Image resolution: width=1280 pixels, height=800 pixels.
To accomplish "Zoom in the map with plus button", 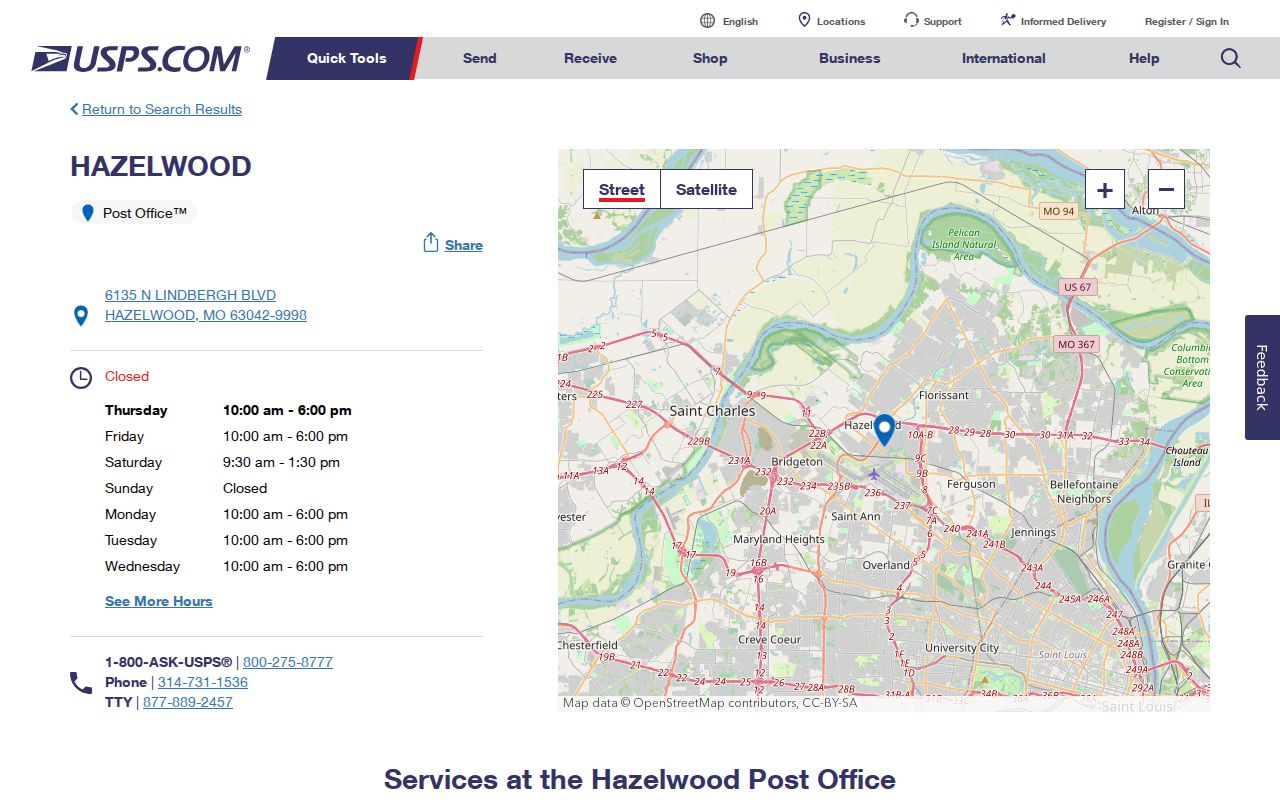I will pyautogui.click(x=1105, y=189).
